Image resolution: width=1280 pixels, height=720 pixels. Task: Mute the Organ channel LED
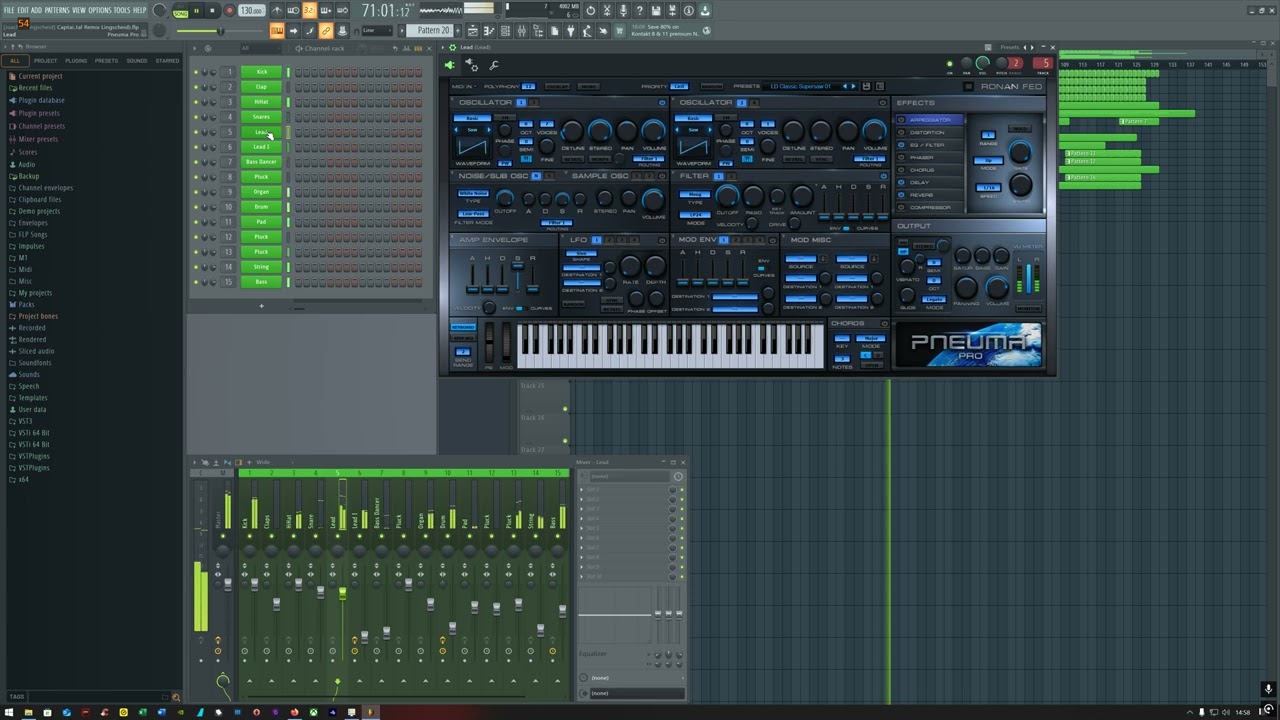(196, 191)
